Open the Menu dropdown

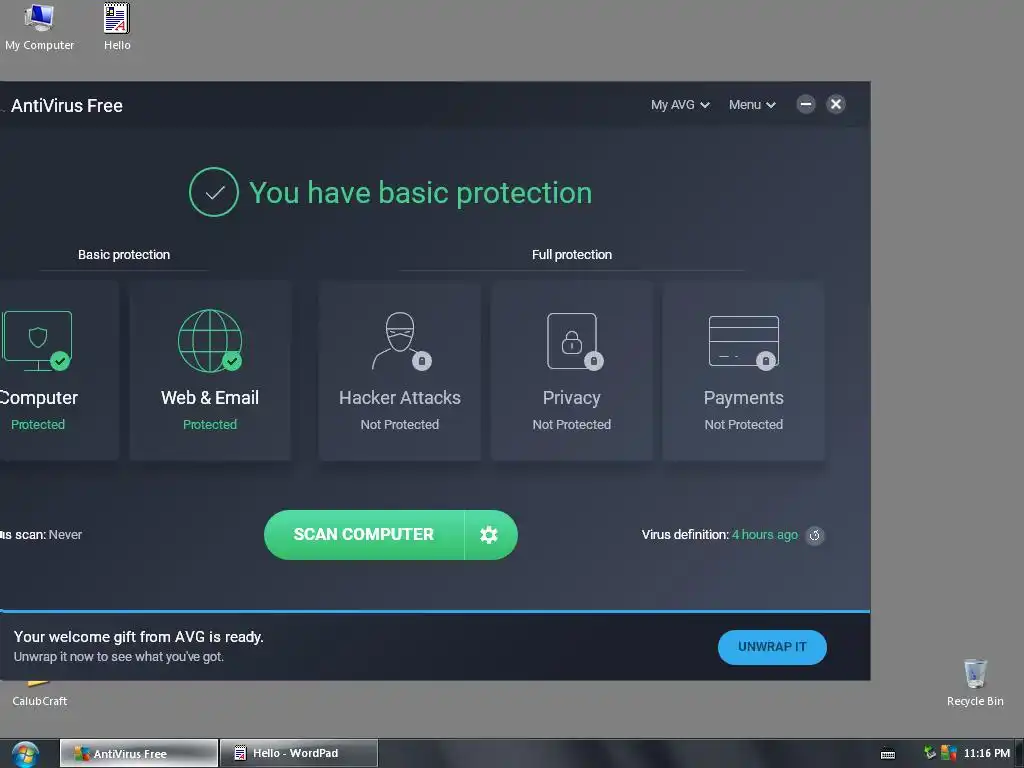coord(752,105)
